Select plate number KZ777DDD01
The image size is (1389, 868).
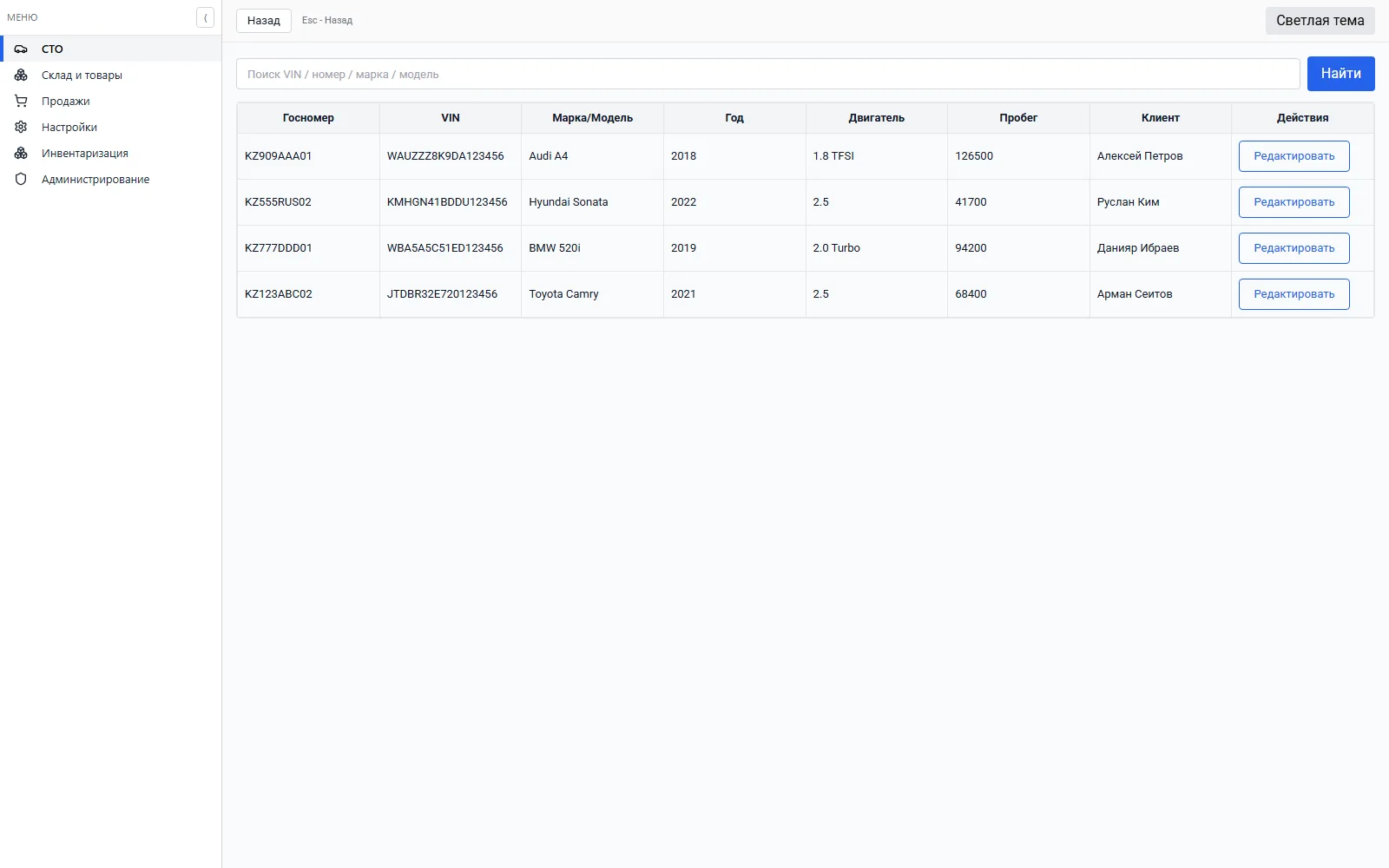[278, 248]
